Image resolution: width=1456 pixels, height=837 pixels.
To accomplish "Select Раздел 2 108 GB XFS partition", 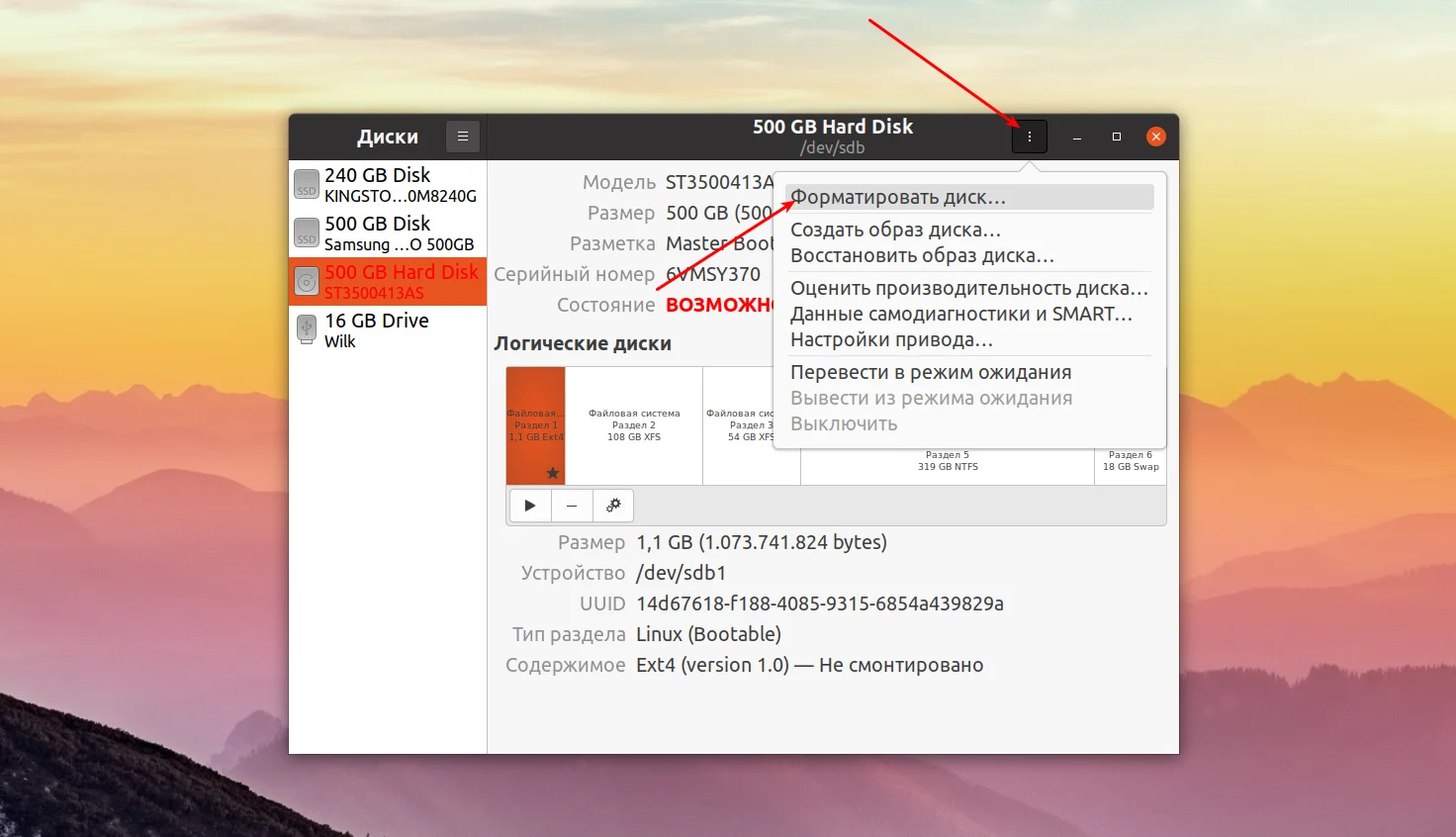I will [x=634, y=425].
